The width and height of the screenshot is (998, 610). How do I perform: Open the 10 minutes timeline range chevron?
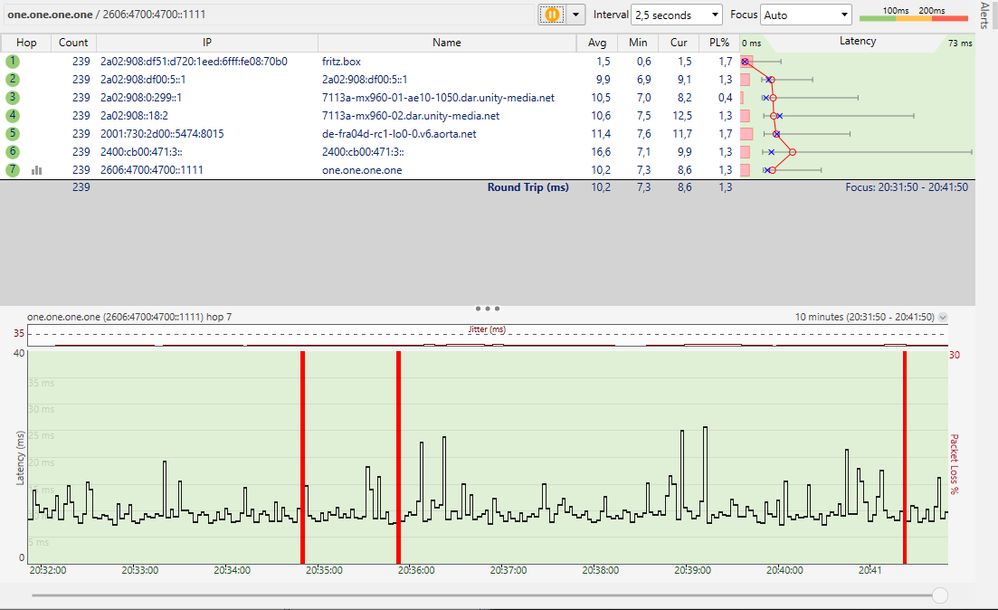click(943, 317)
